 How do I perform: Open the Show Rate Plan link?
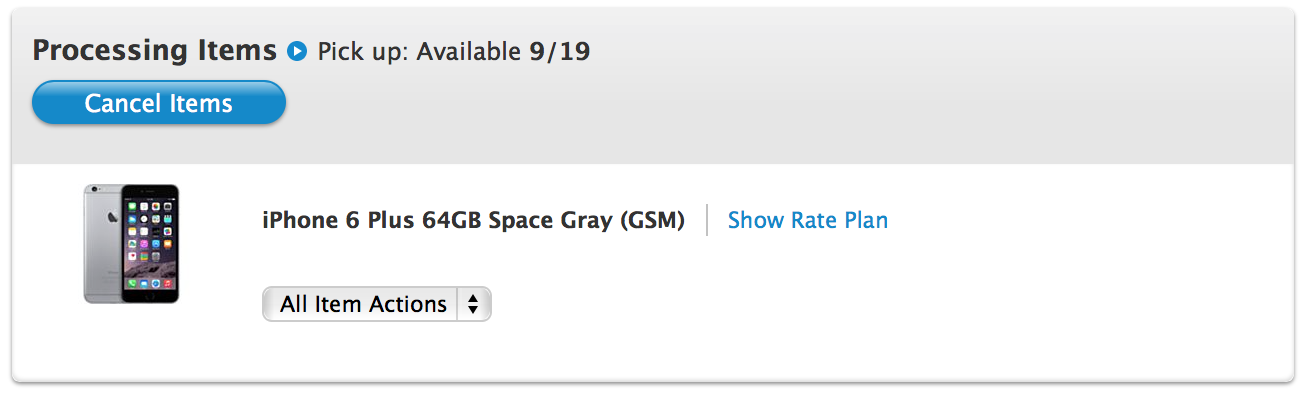pyautogui.click(x=808, y=220)
